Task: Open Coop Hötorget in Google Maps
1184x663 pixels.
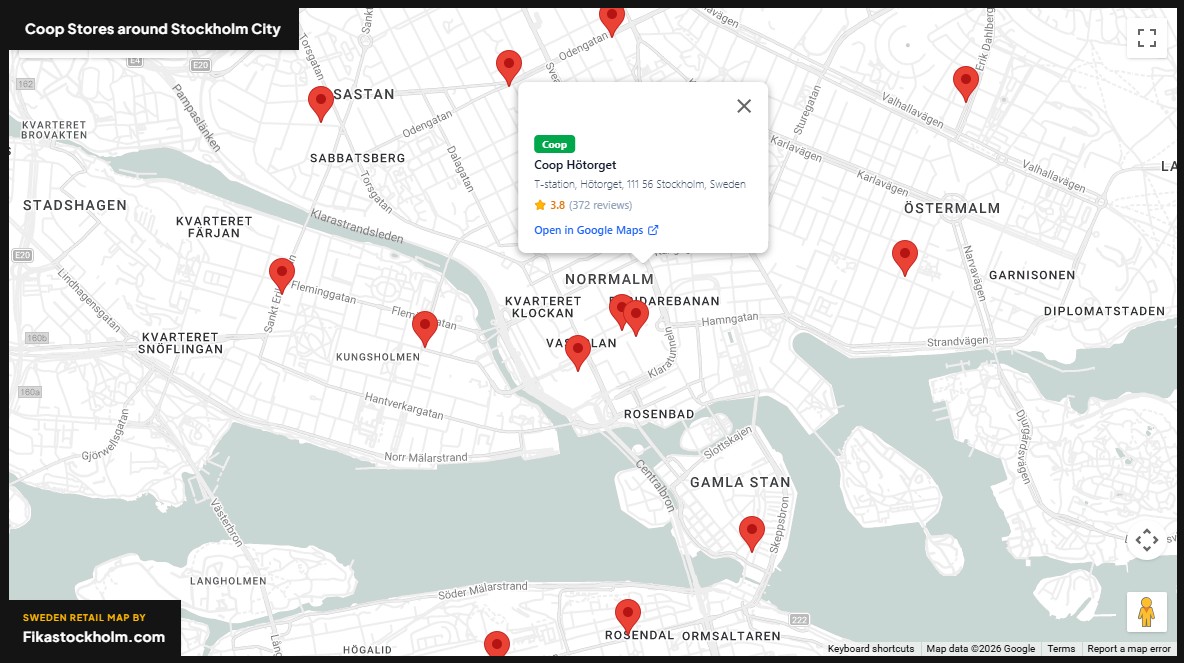Action: pyautogui.click(x=596, y=230)
